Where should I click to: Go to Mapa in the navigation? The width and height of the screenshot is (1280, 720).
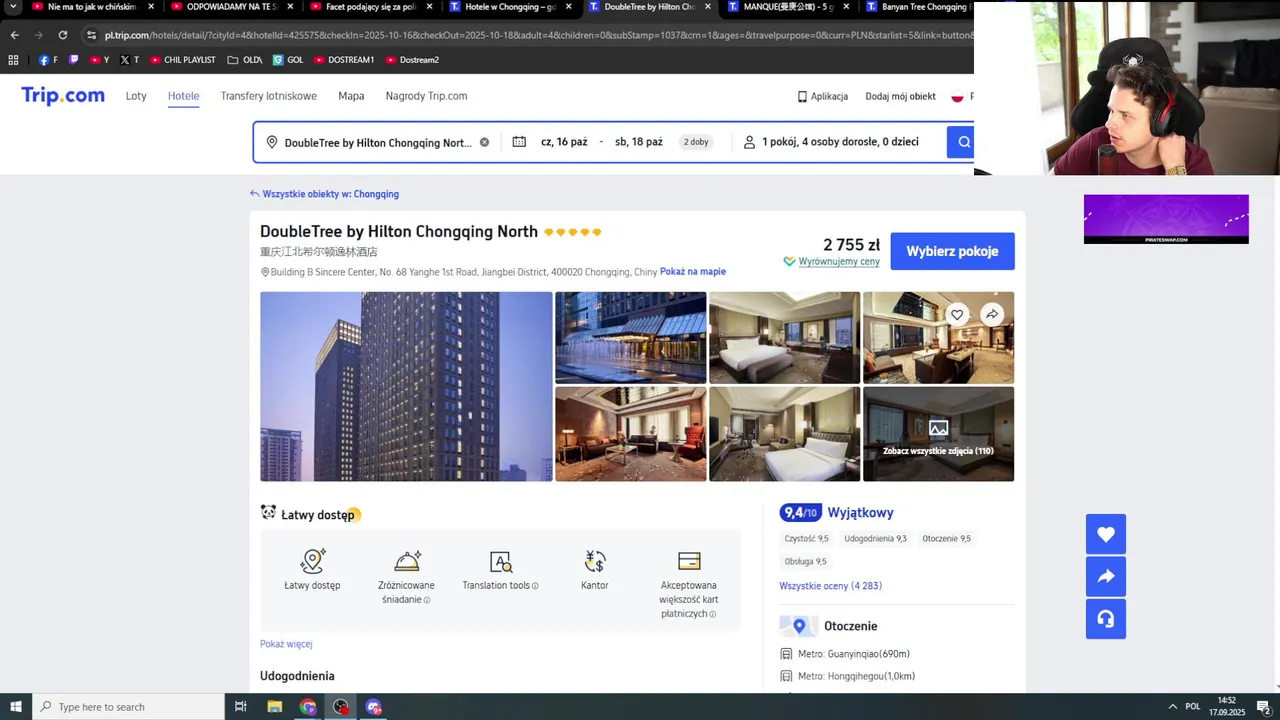click(351, 96)
